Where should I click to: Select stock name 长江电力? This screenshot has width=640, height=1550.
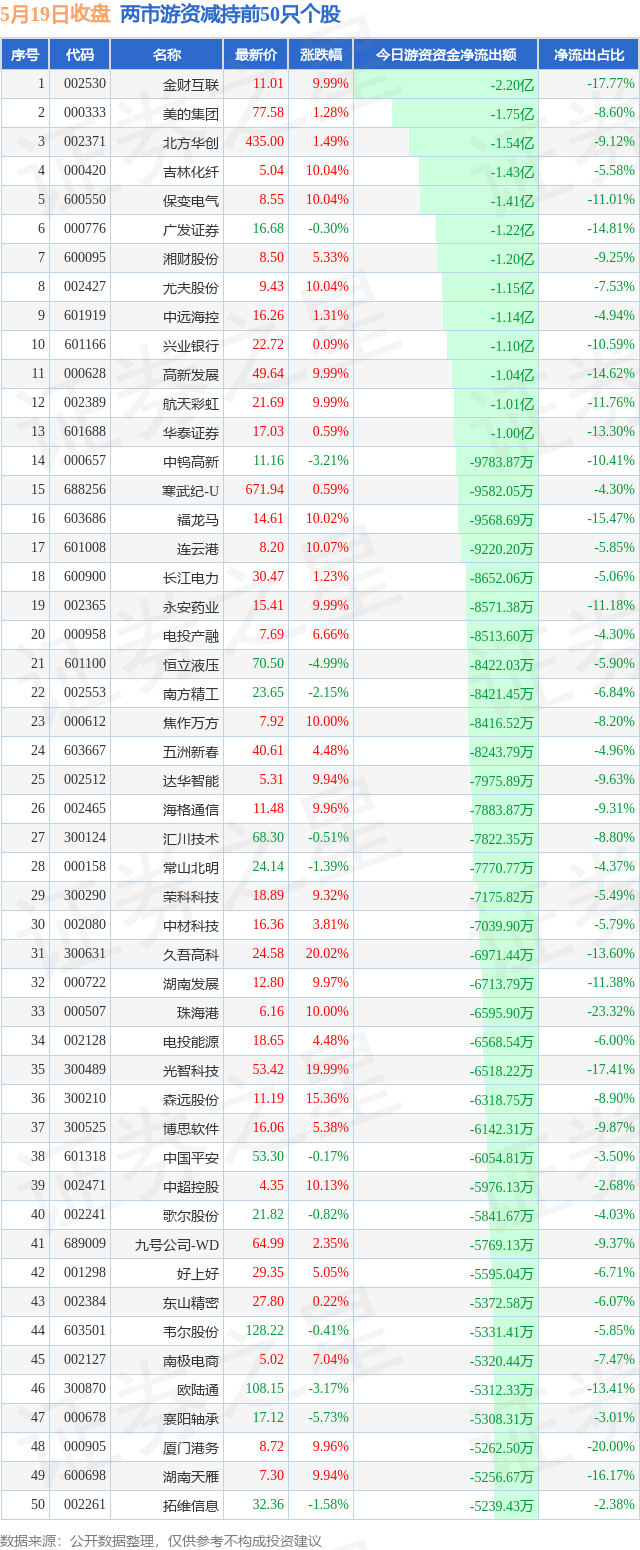pyautogui.click(x=192, y=577)
